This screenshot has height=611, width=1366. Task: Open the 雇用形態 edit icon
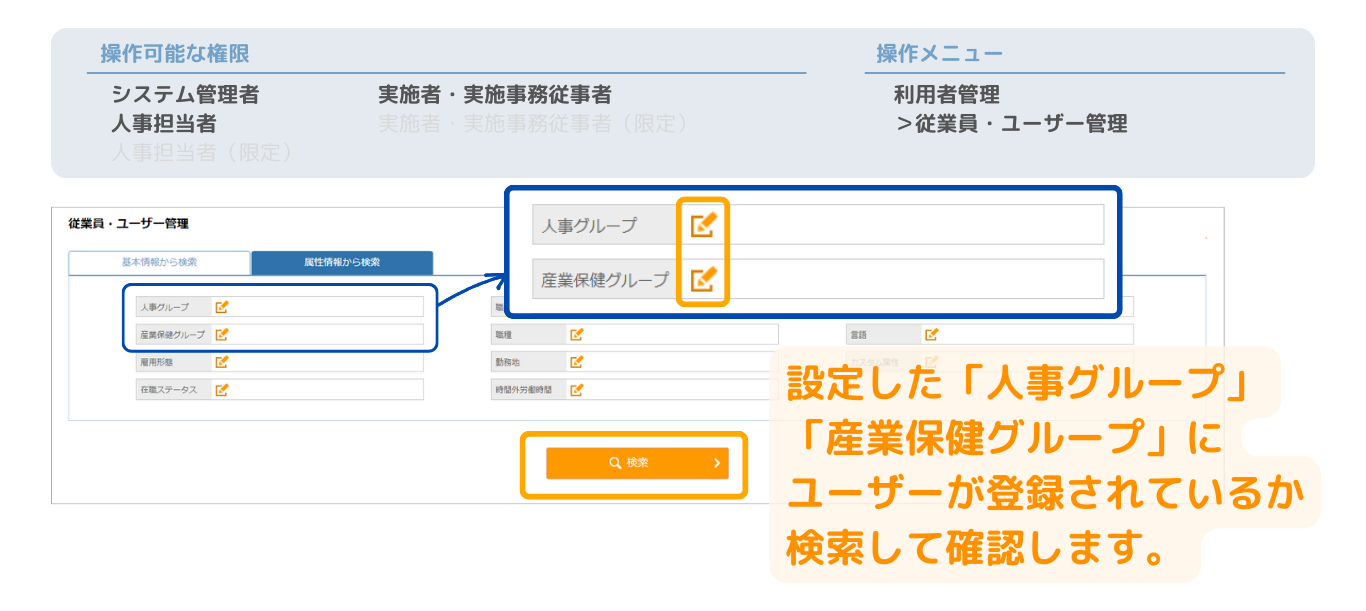point(222,362)
